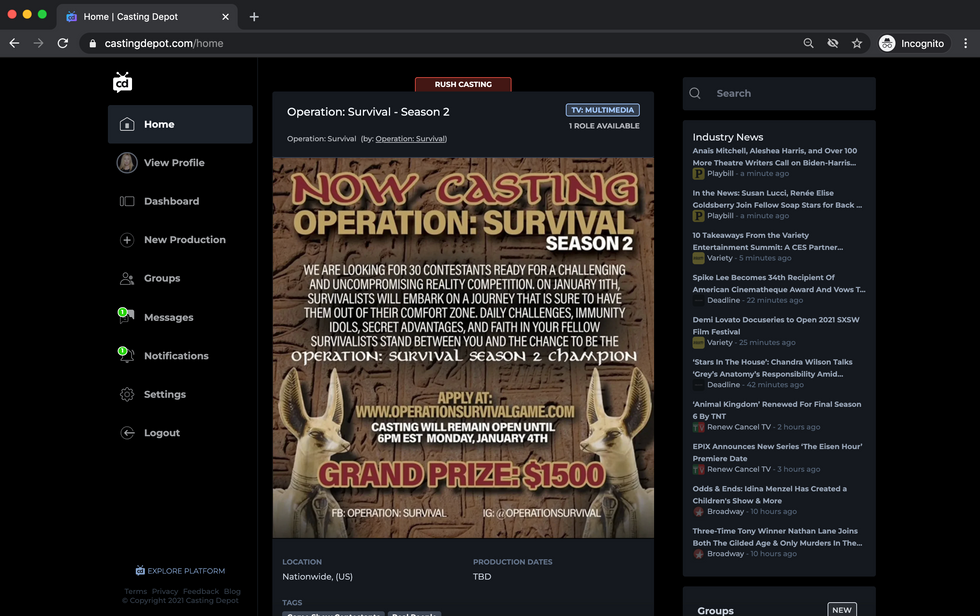Open the underlined Operation: Survival author link
Image resolution: width=980 pixels, height=616 pixels.
pyautogui.click(x=411, y=139)
